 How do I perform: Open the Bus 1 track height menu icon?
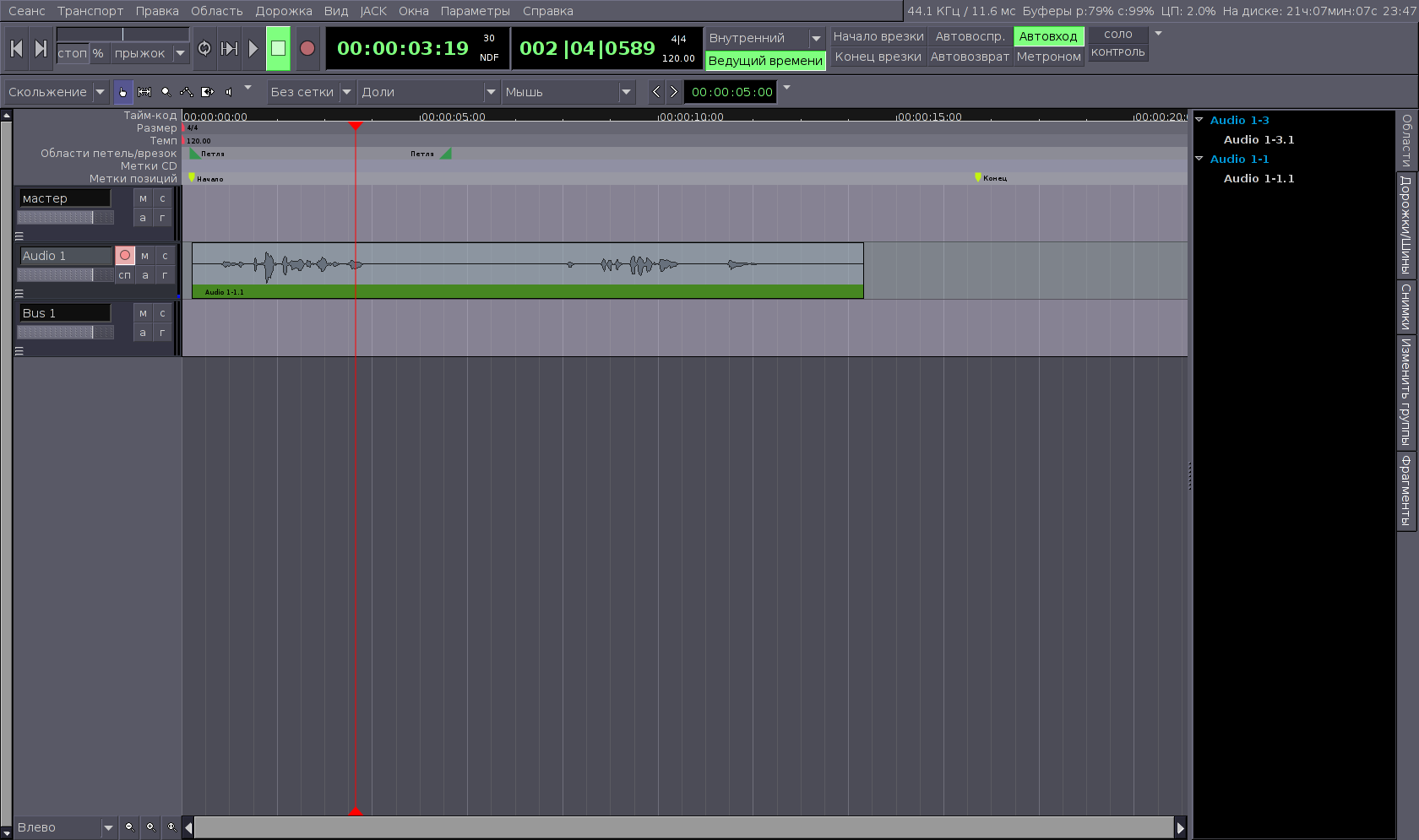coord(19,351)
